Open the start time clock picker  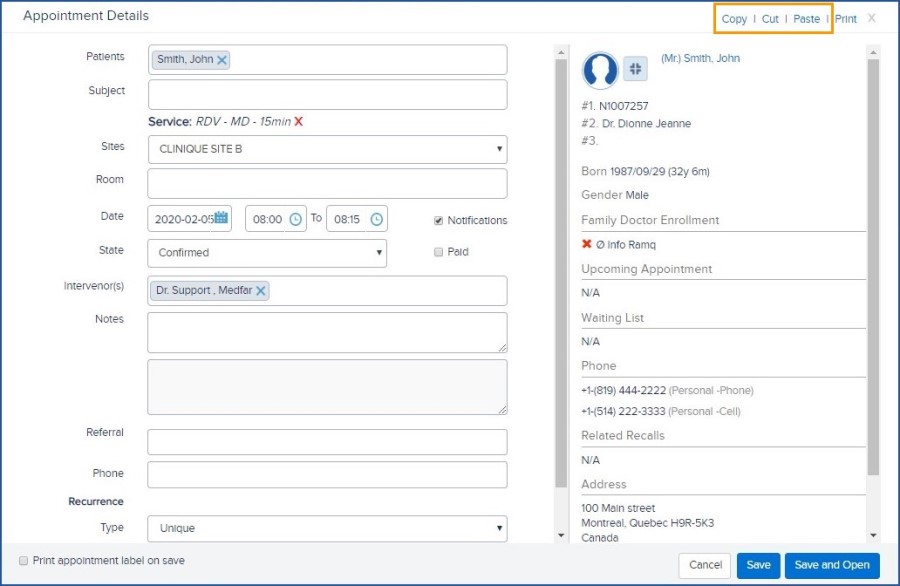[x=295, y=217]
